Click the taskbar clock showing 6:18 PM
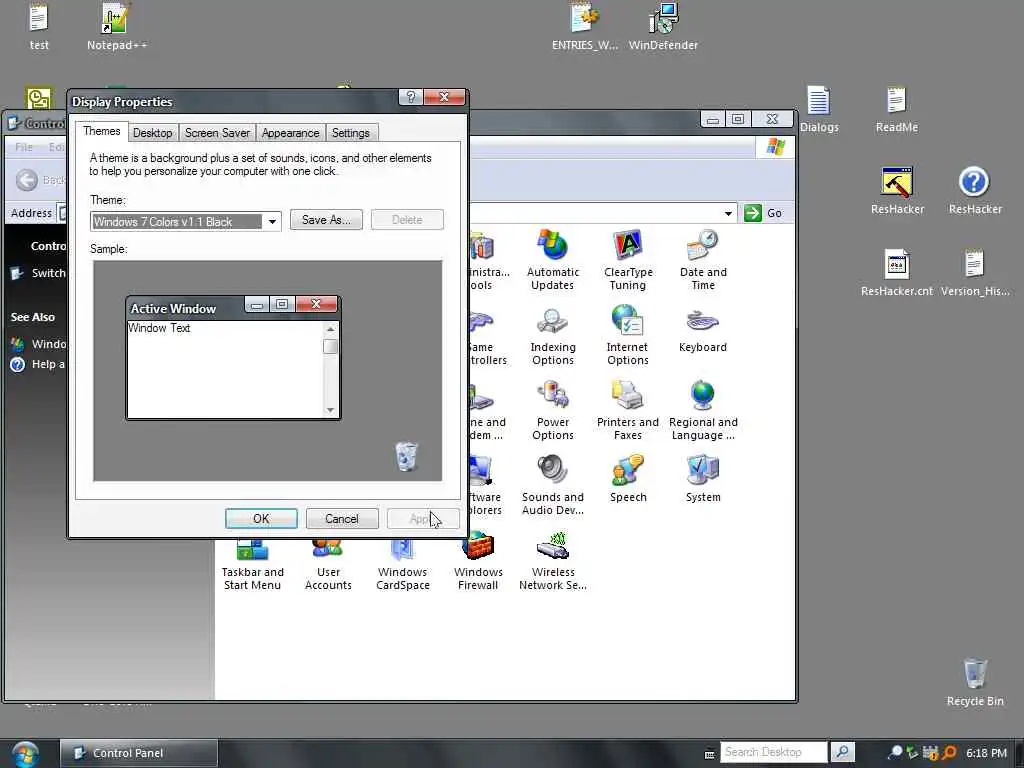 point(986,753)
